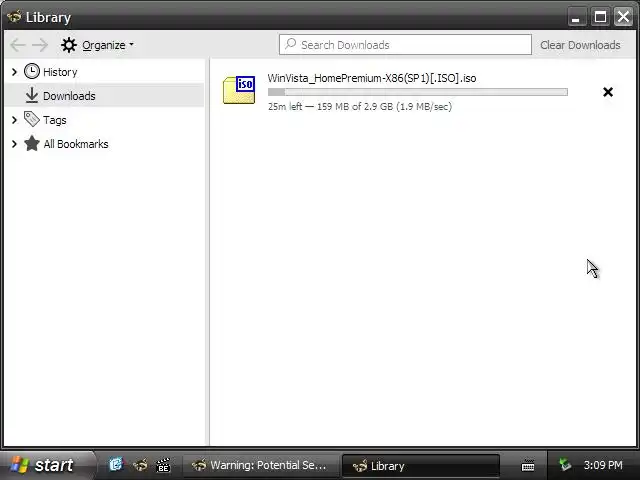Click the BE clapperboard quick launch icon
The width and height of the screenshot is (640, 480).
coord(163,465)
